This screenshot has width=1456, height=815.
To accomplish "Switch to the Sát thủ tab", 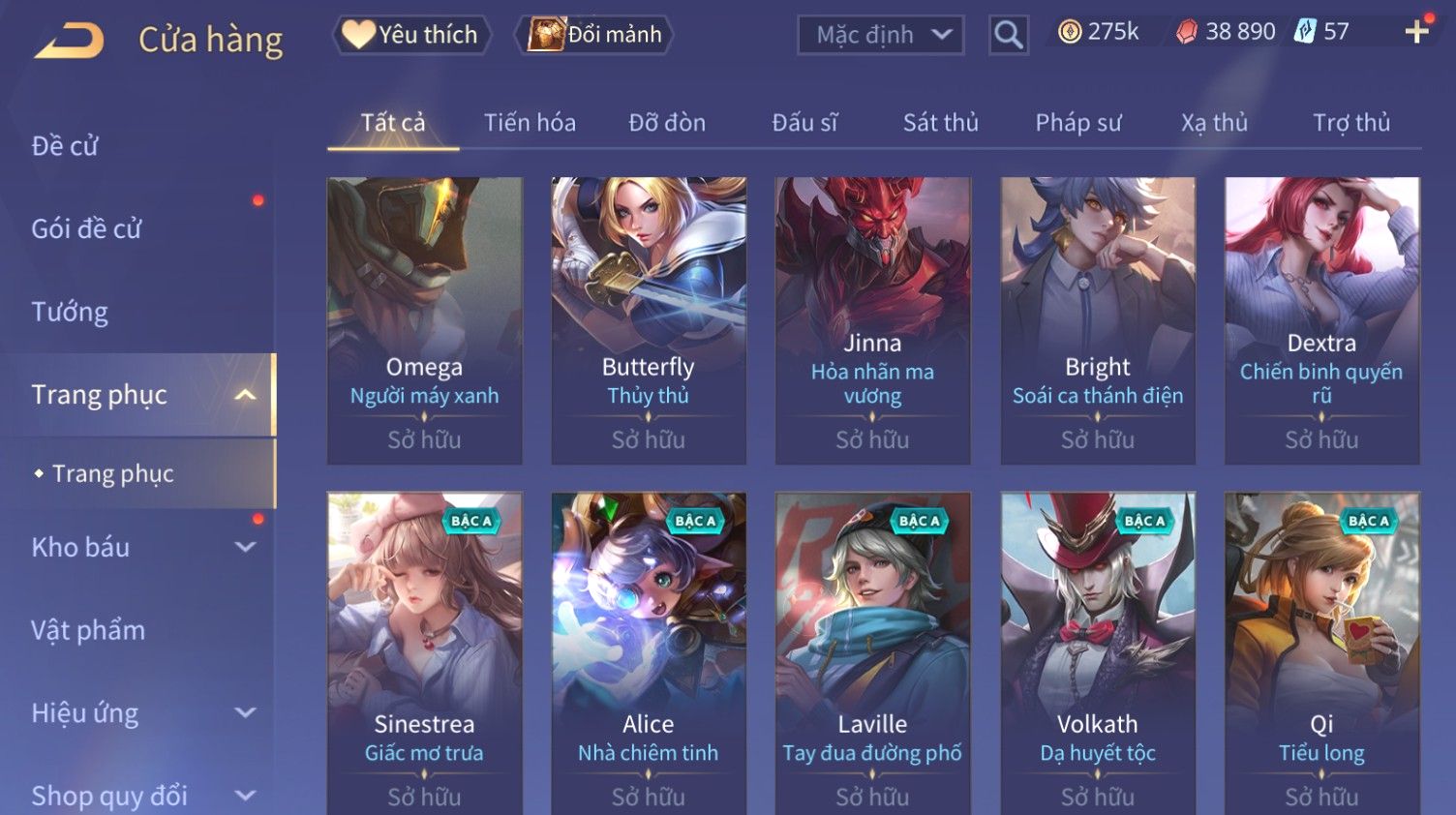I will click(941, 123).
